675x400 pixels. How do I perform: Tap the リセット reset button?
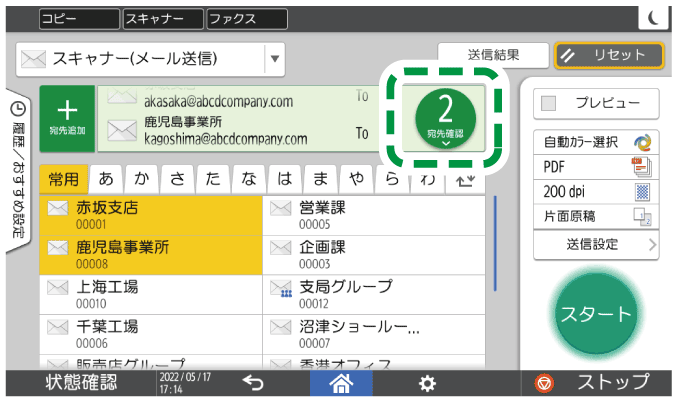(x=609, y=55)
